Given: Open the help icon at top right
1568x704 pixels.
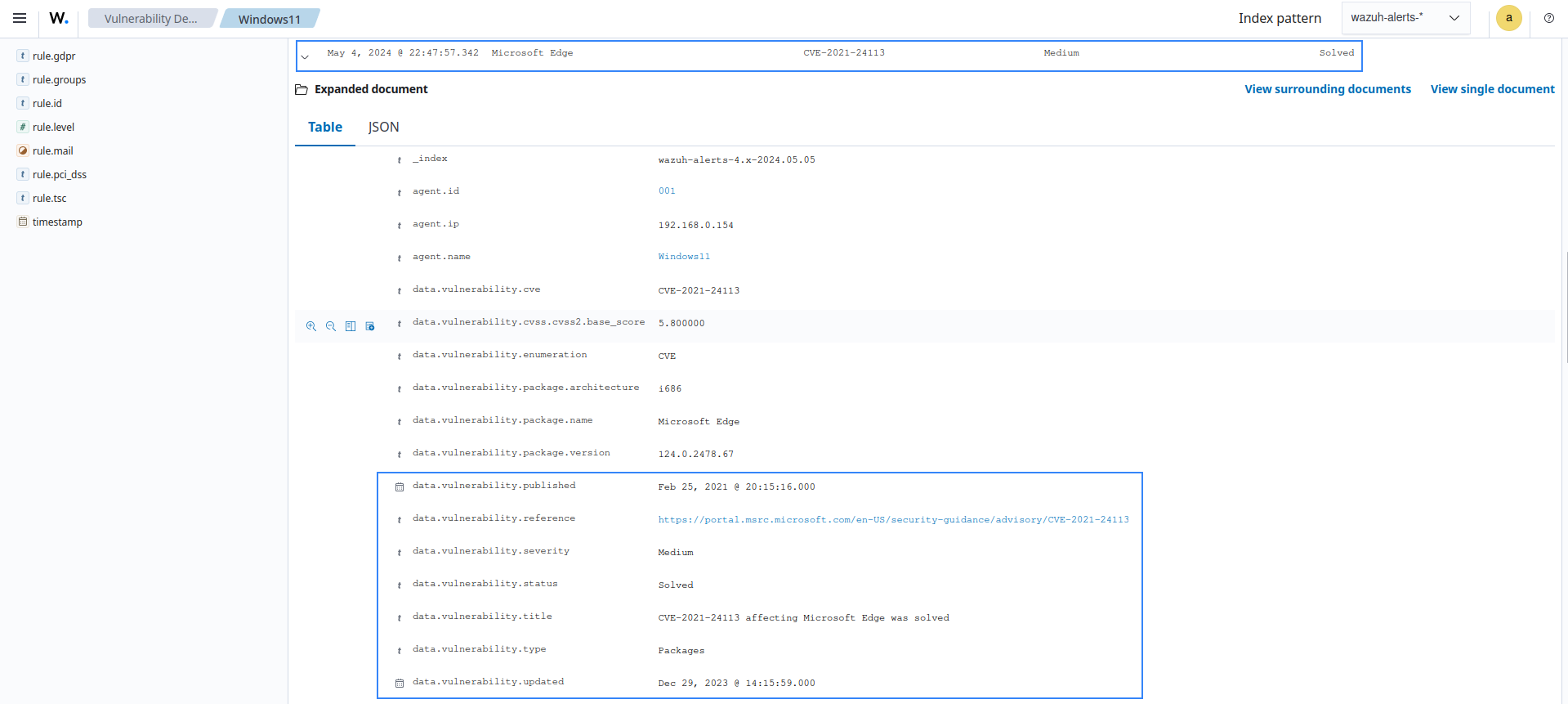Looking at the screenshot, I should [x=1548, y=18].
